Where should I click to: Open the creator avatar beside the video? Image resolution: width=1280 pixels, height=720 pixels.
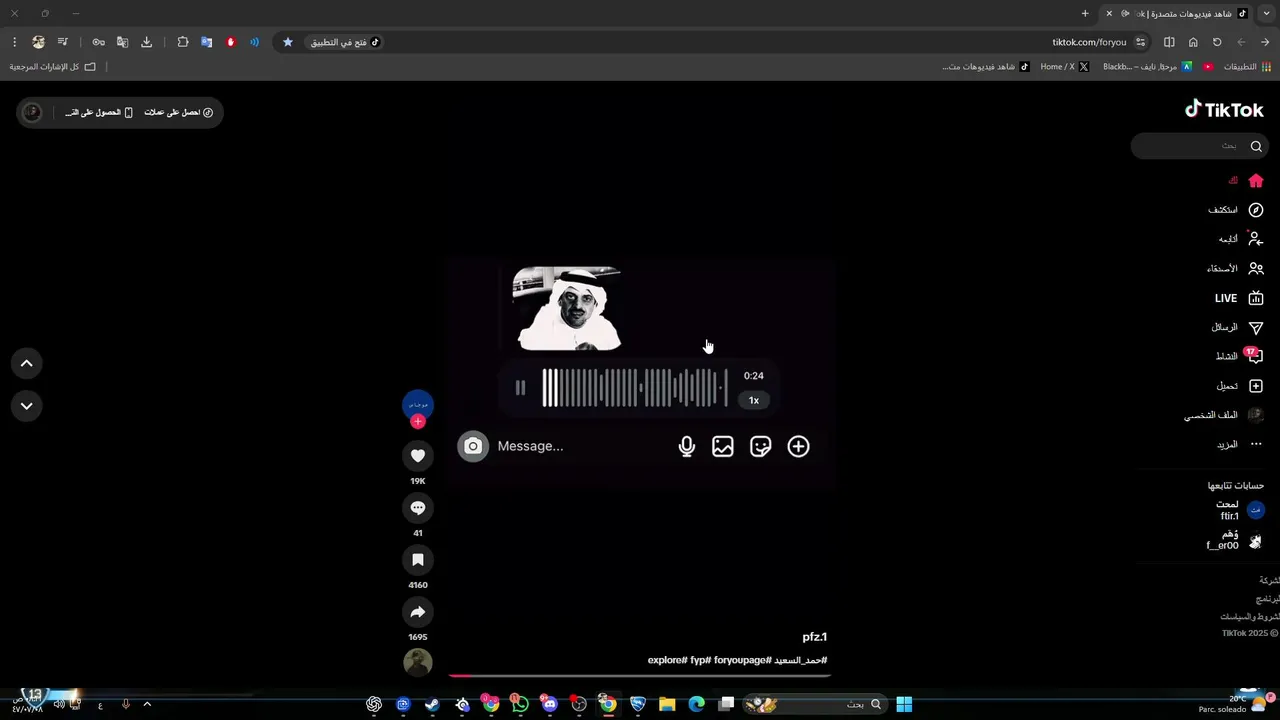(418, 404)
